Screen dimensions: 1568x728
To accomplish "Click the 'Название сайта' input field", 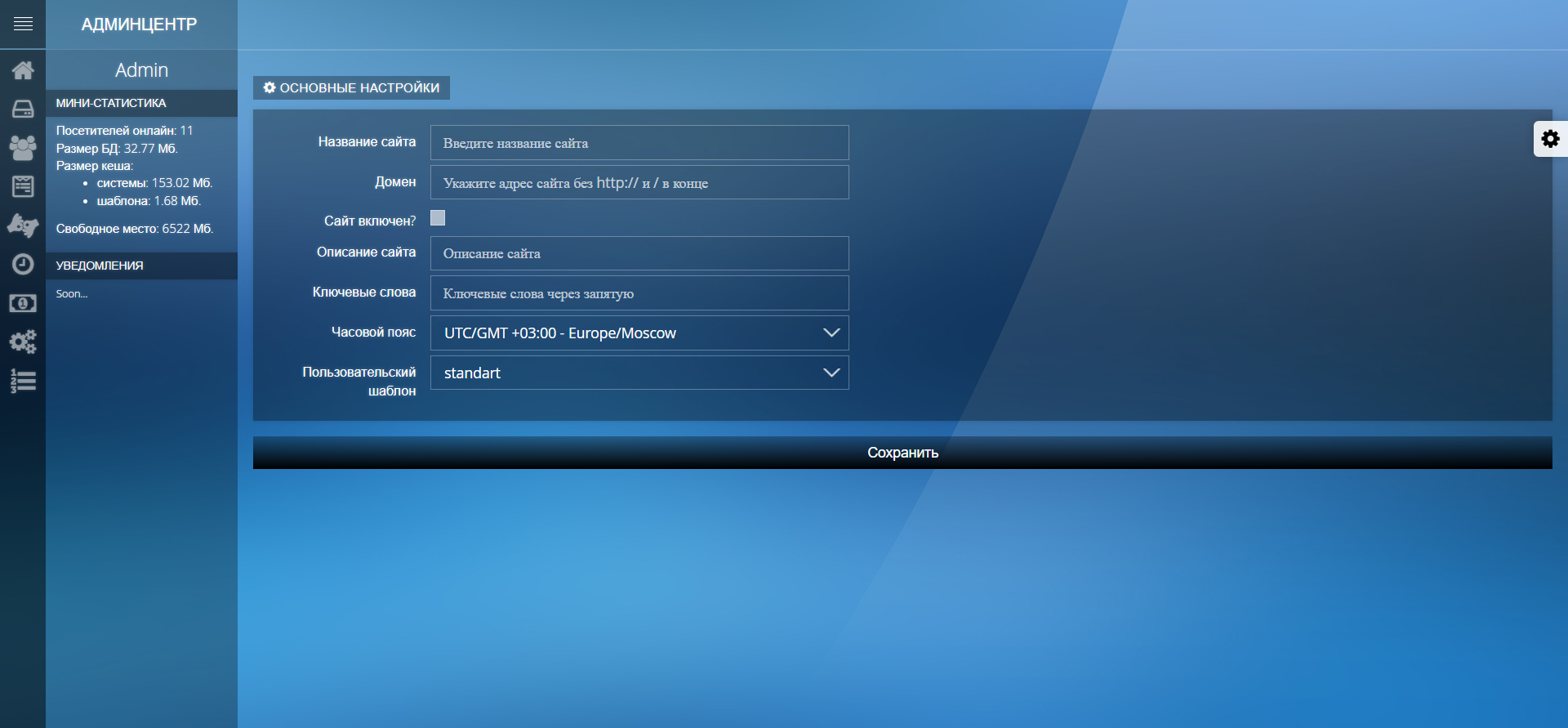I will (639, 143).
